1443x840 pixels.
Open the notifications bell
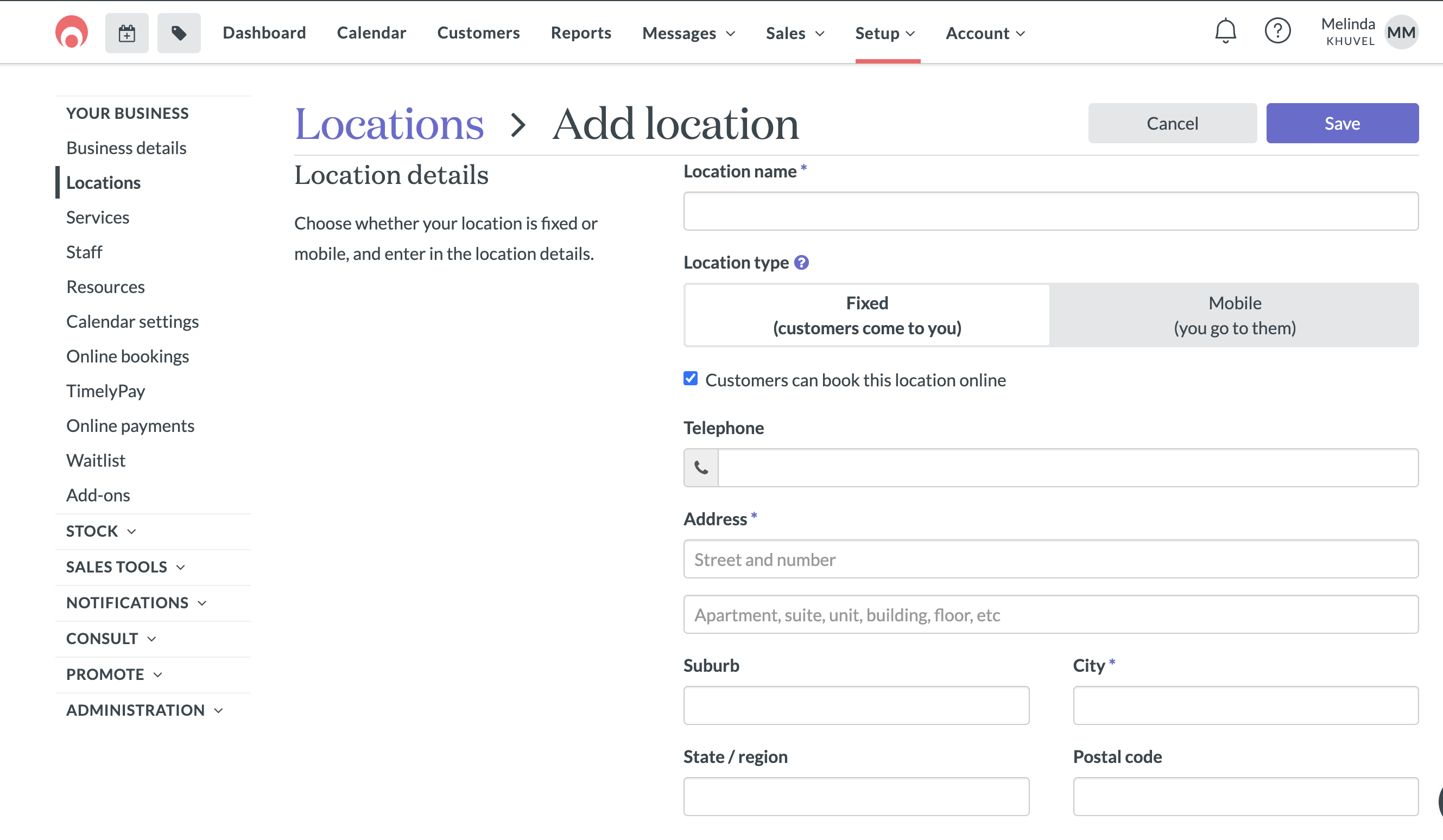[1225, 31]
